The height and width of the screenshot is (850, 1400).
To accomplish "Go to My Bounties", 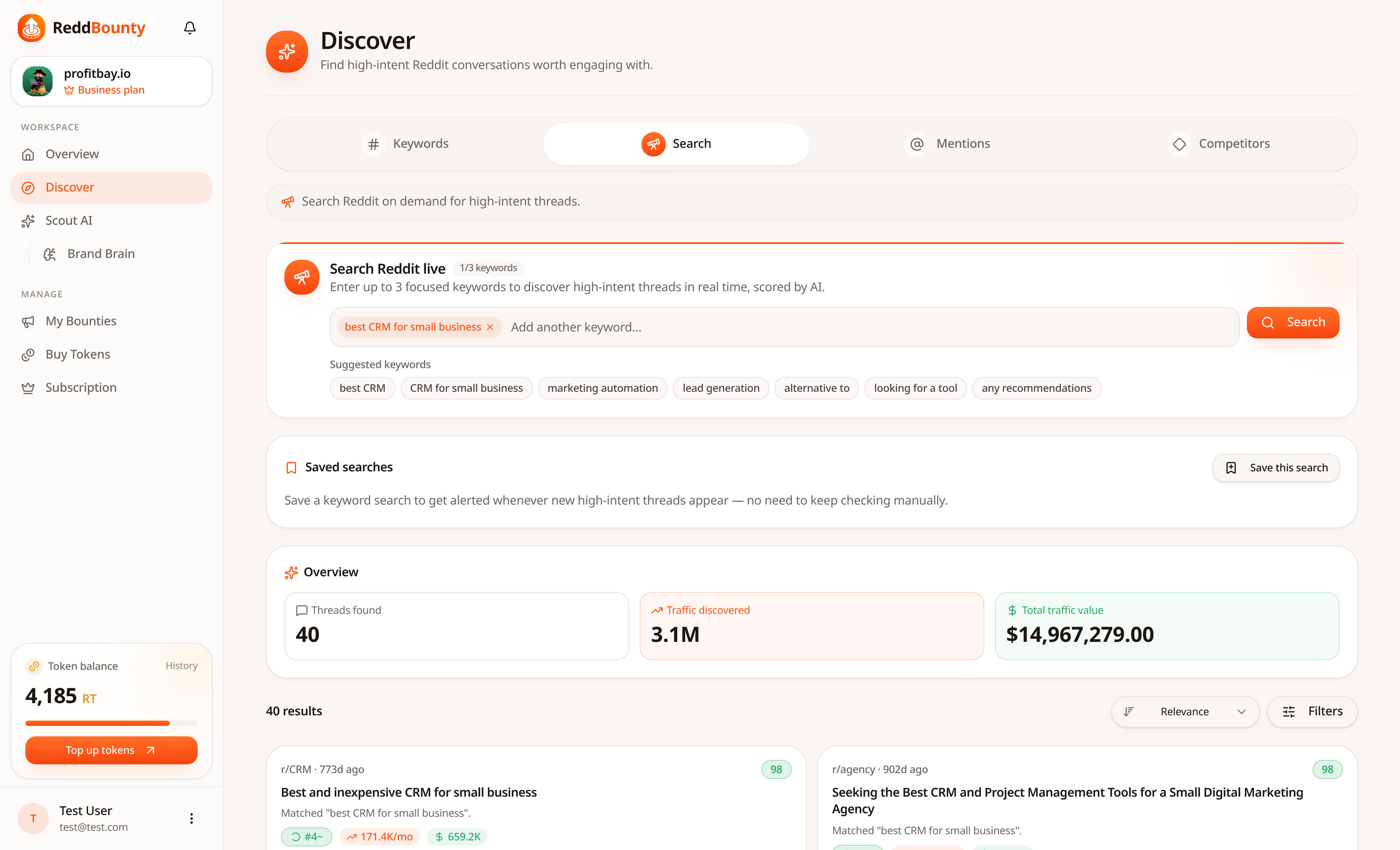I will 112,321.
